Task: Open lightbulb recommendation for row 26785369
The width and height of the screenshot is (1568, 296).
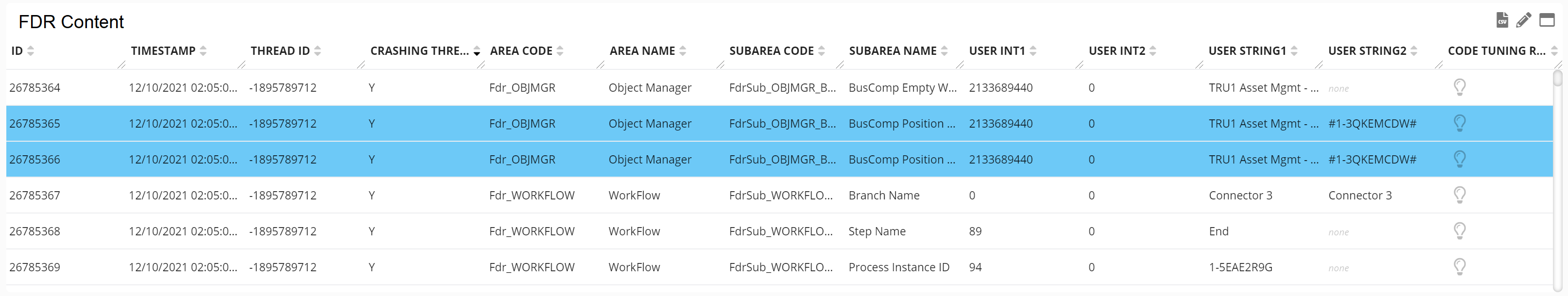Action: coord(1459,267)
